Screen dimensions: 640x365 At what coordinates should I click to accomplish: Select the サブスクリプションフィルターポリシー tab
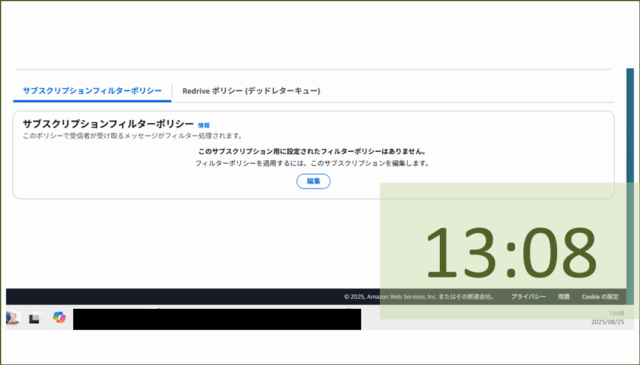(x=92, y=91)
